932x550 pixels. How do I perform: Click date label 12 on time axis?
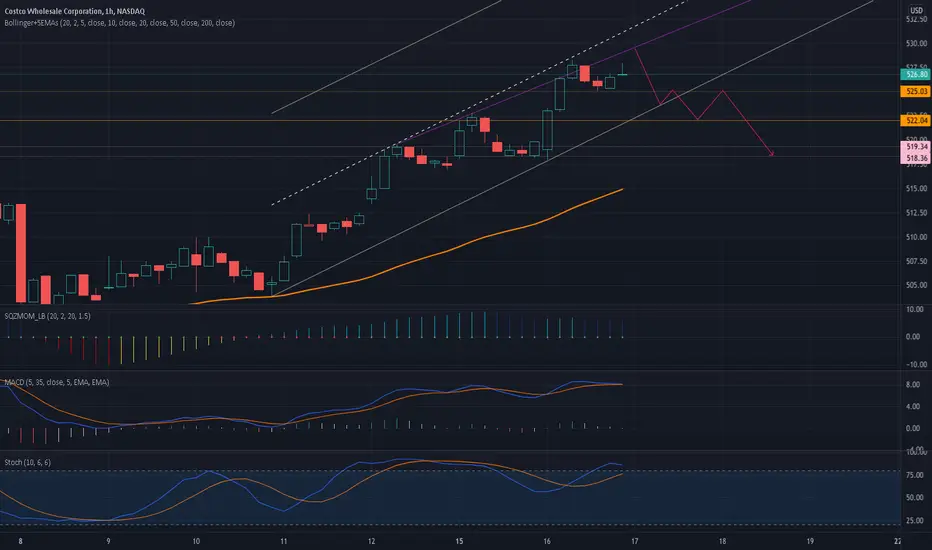(x=371, y=541)
